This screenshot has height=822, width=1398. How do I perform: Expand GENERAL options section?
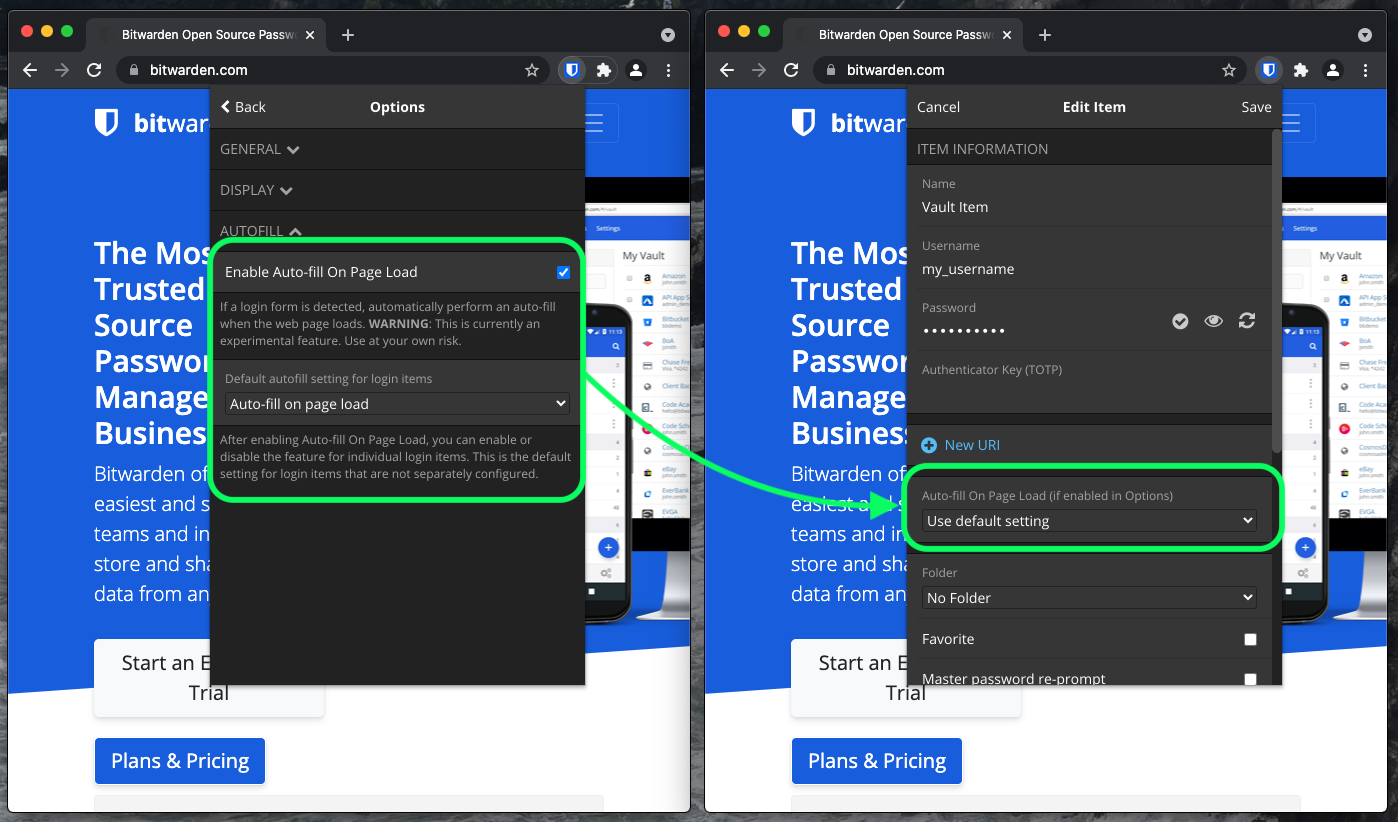[260, 149]
